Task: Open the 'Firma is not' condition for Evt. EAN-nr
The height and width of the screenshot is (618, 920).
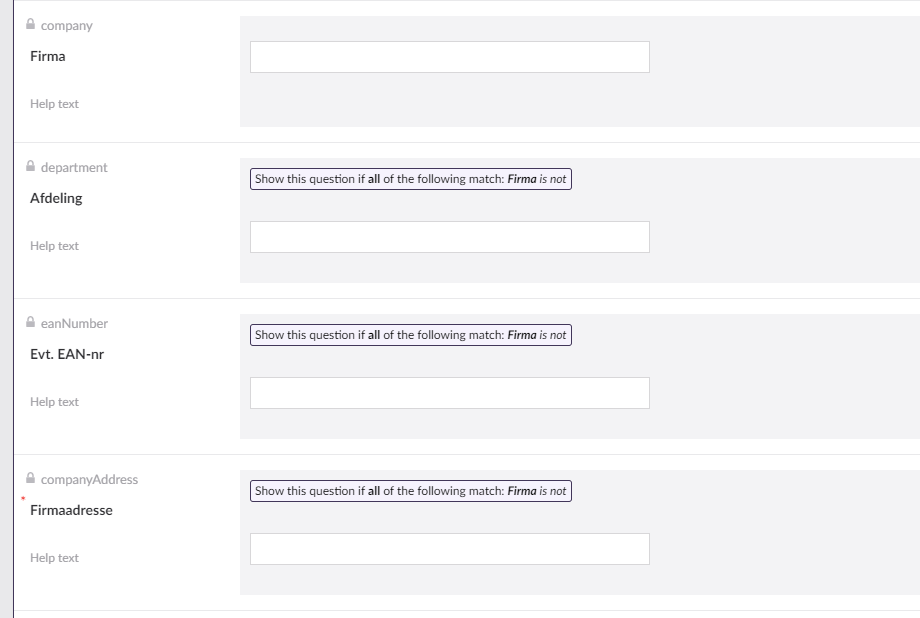Action: (x=410, y=335)
